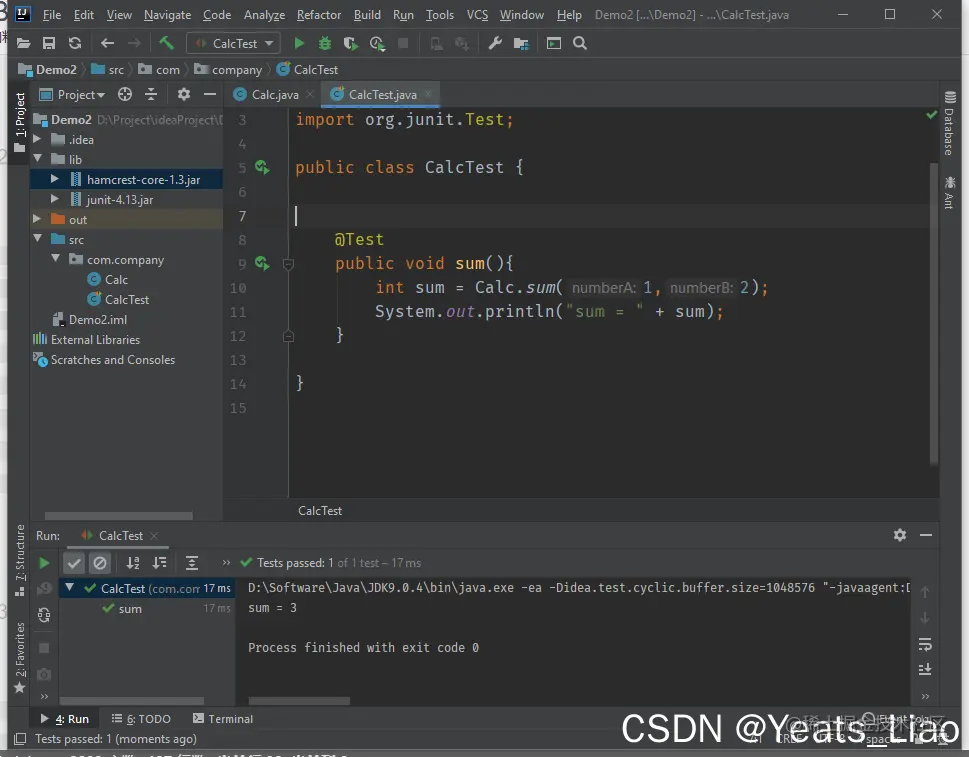Open the 6: TODO tool window

(142, 719)
